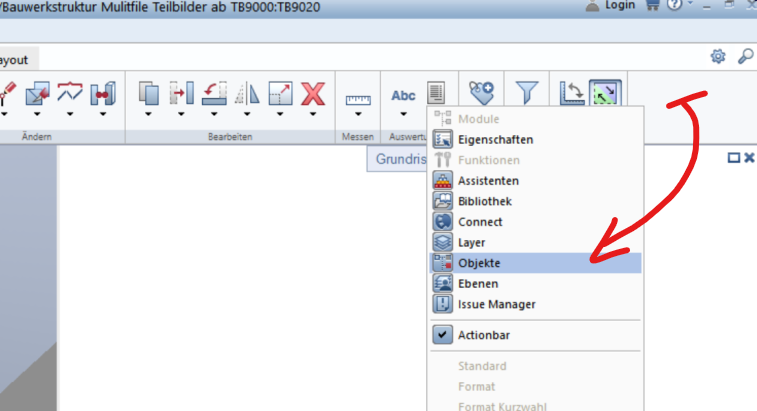
Task: Open Issue Manager from the menu
Action: tap(497, 304)
